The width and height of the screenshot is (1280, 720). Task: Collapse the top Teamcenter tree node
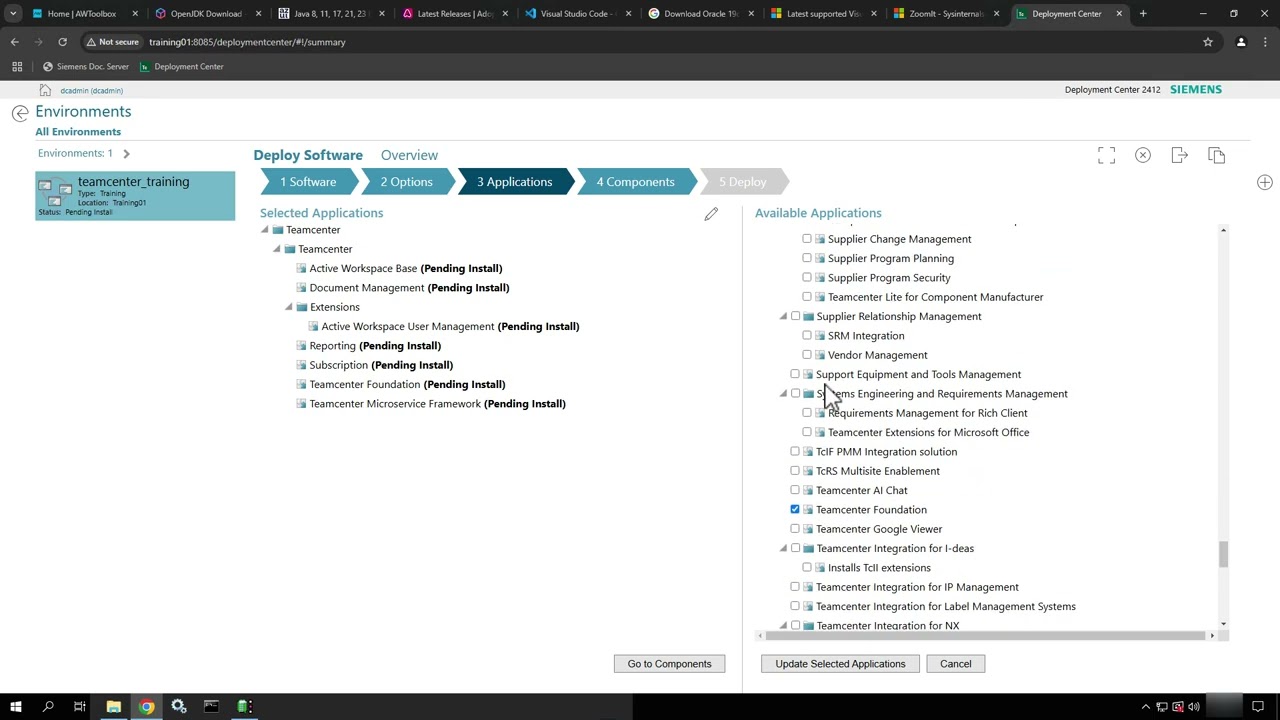click(265, 230)
